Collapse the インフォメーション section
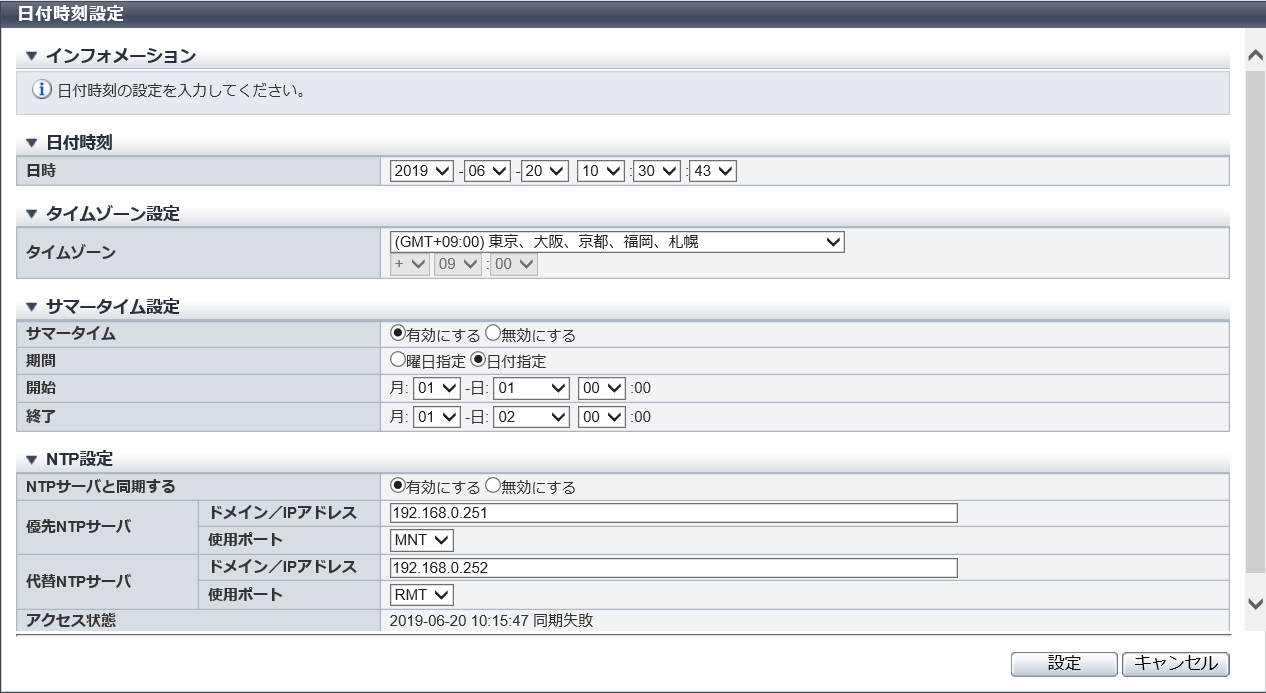 point(31,56)
